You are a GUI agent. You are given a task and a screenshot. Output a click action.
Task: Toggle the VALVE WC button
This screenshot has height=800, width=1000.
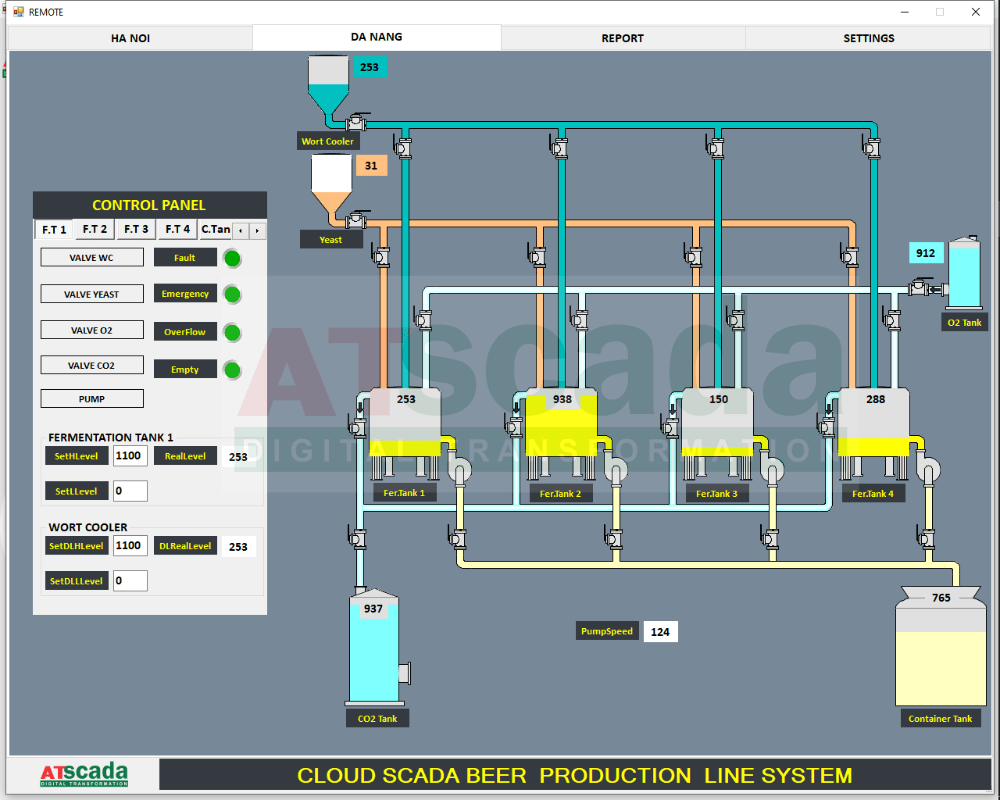(x=92, y=258)
